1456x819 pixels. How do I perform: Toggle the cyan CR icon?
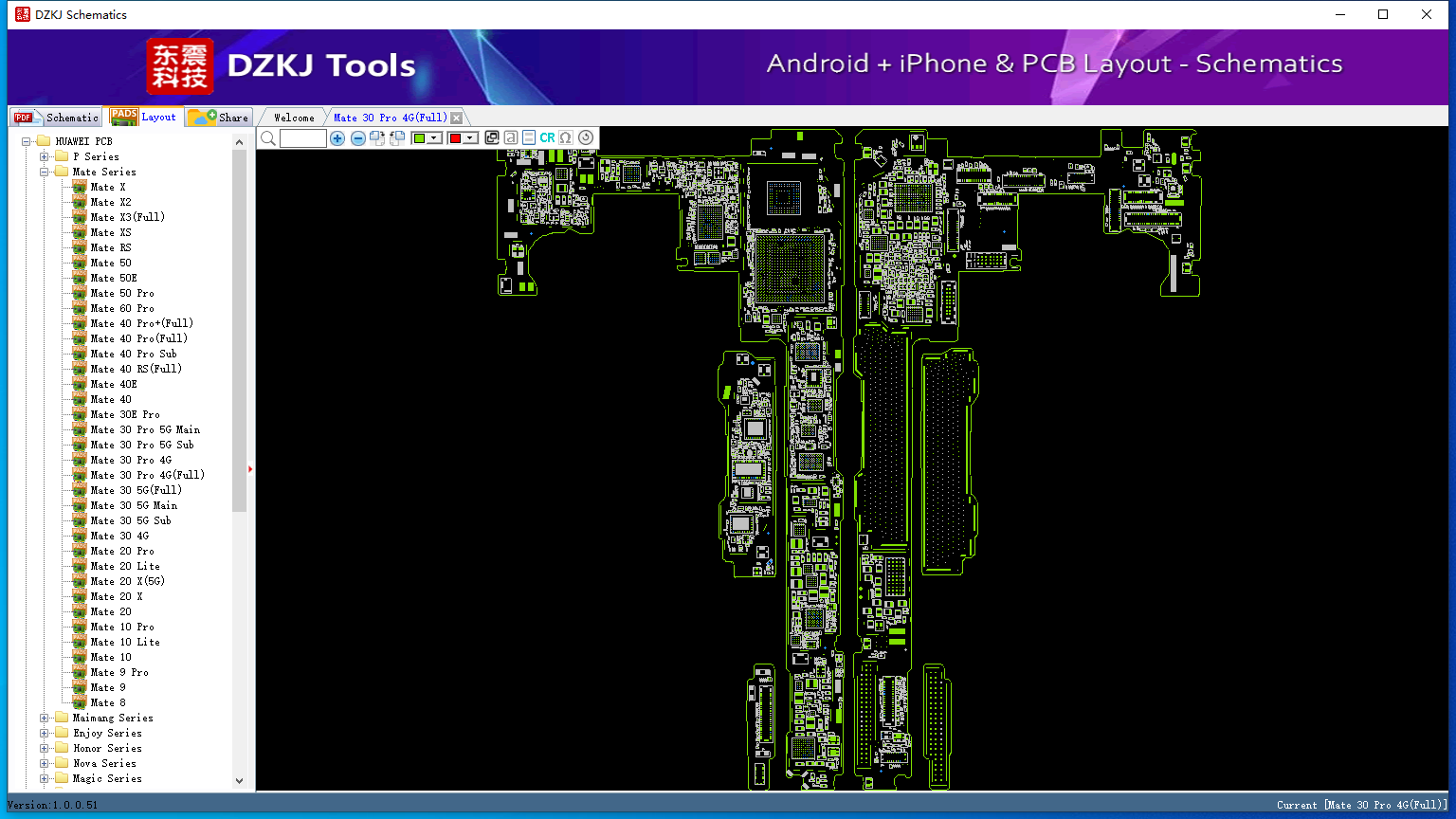point(547,137)
